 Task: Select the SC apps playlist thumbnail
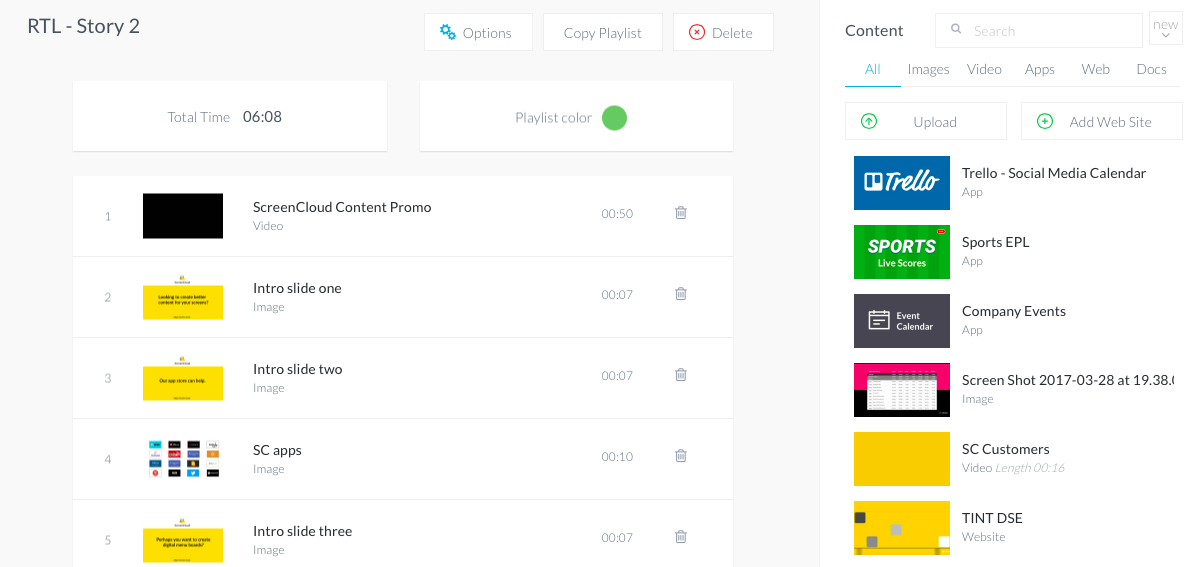183,458
